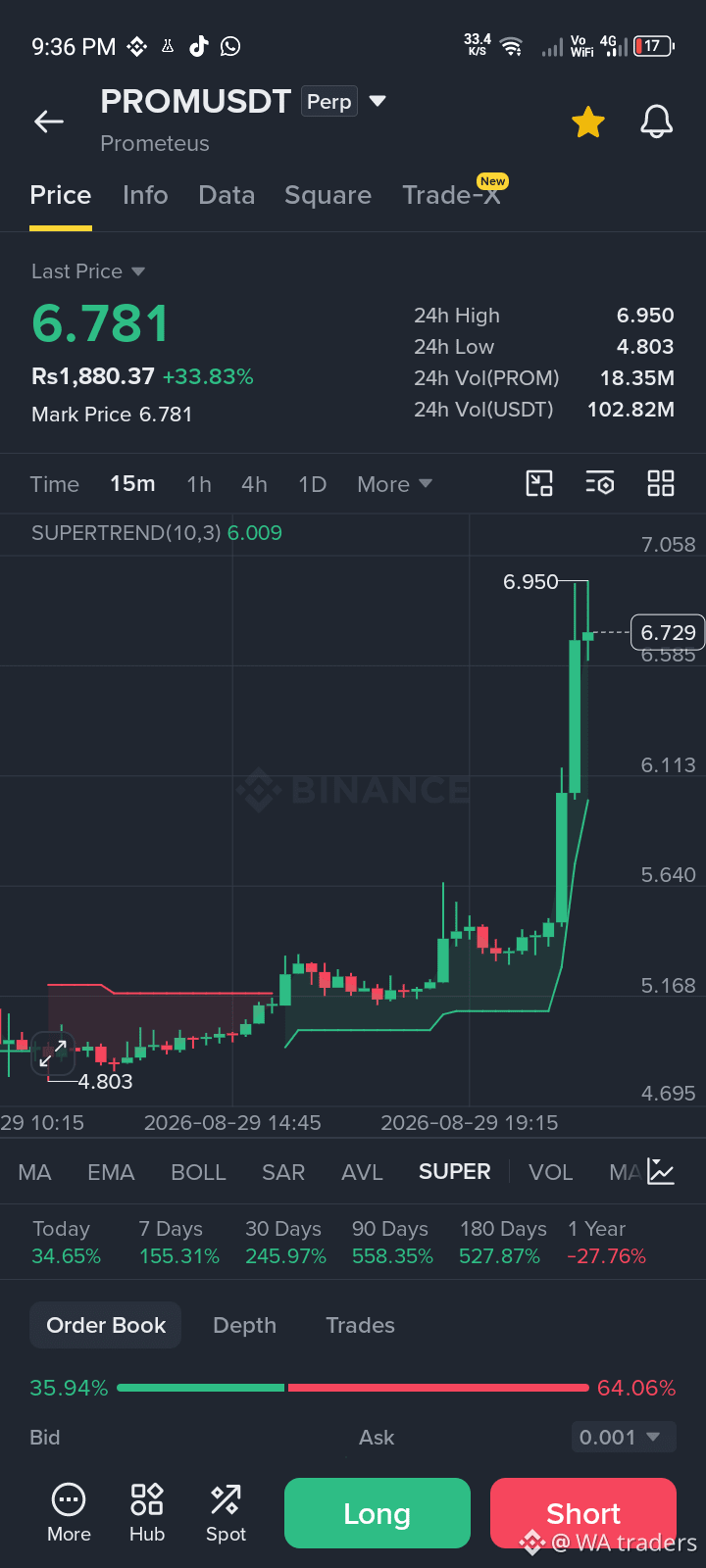This screenshot has height=1568, width=706.
Task: Switch to the Depth tab
Action: [x=244, y=1325]
